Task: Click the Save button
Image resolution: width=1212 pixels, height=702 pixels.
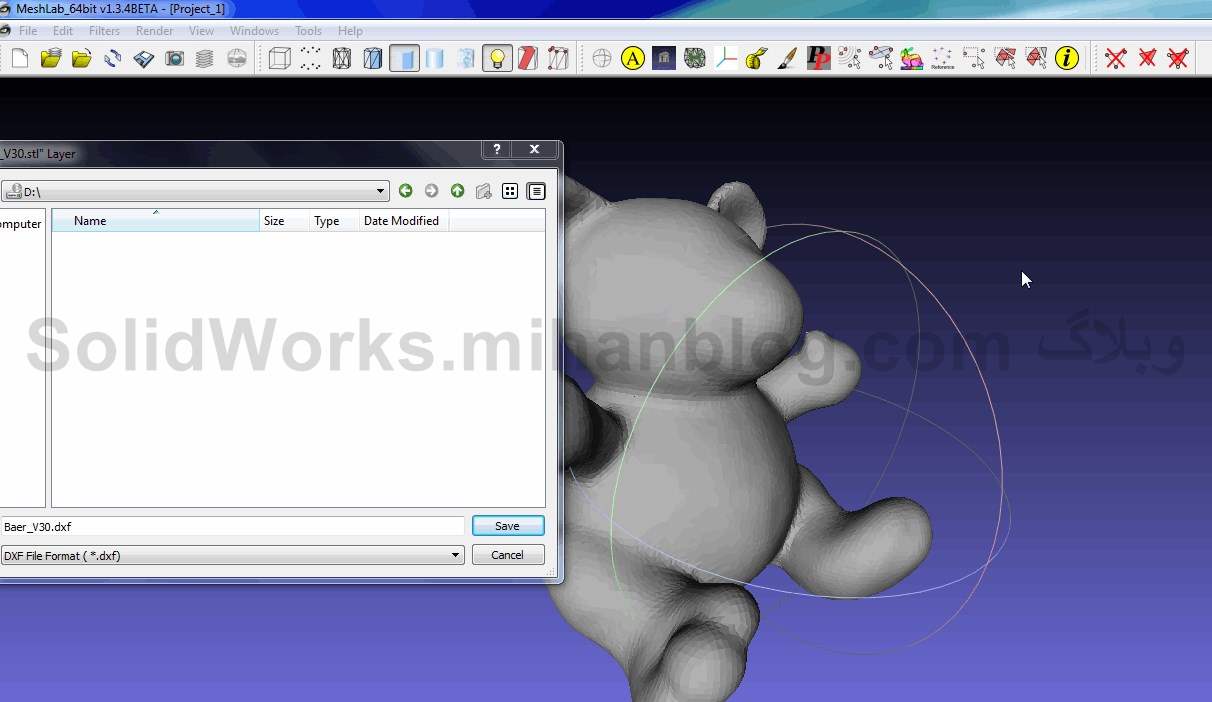Action: point(508,526)
